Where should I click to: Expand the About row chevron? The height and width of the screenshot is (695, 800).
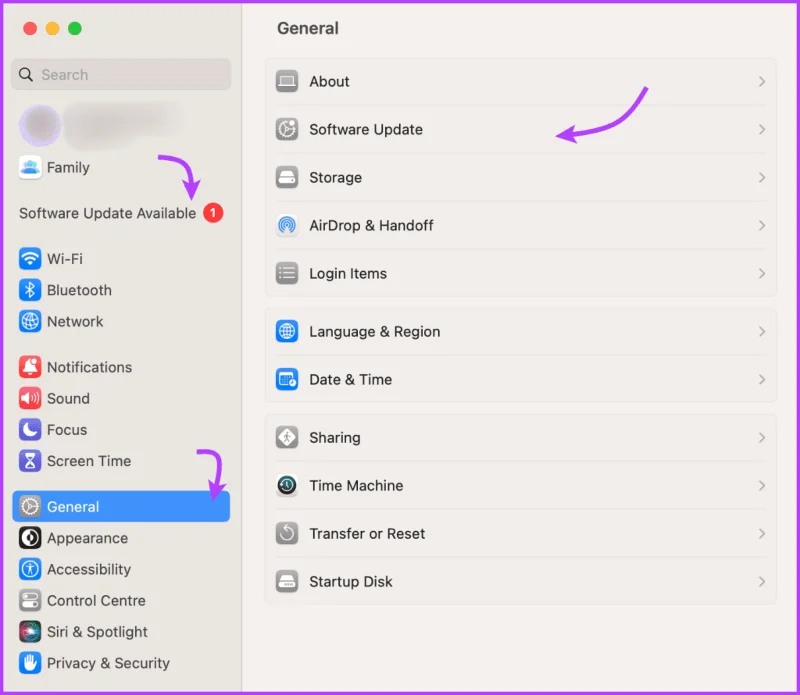pos(762,82)
